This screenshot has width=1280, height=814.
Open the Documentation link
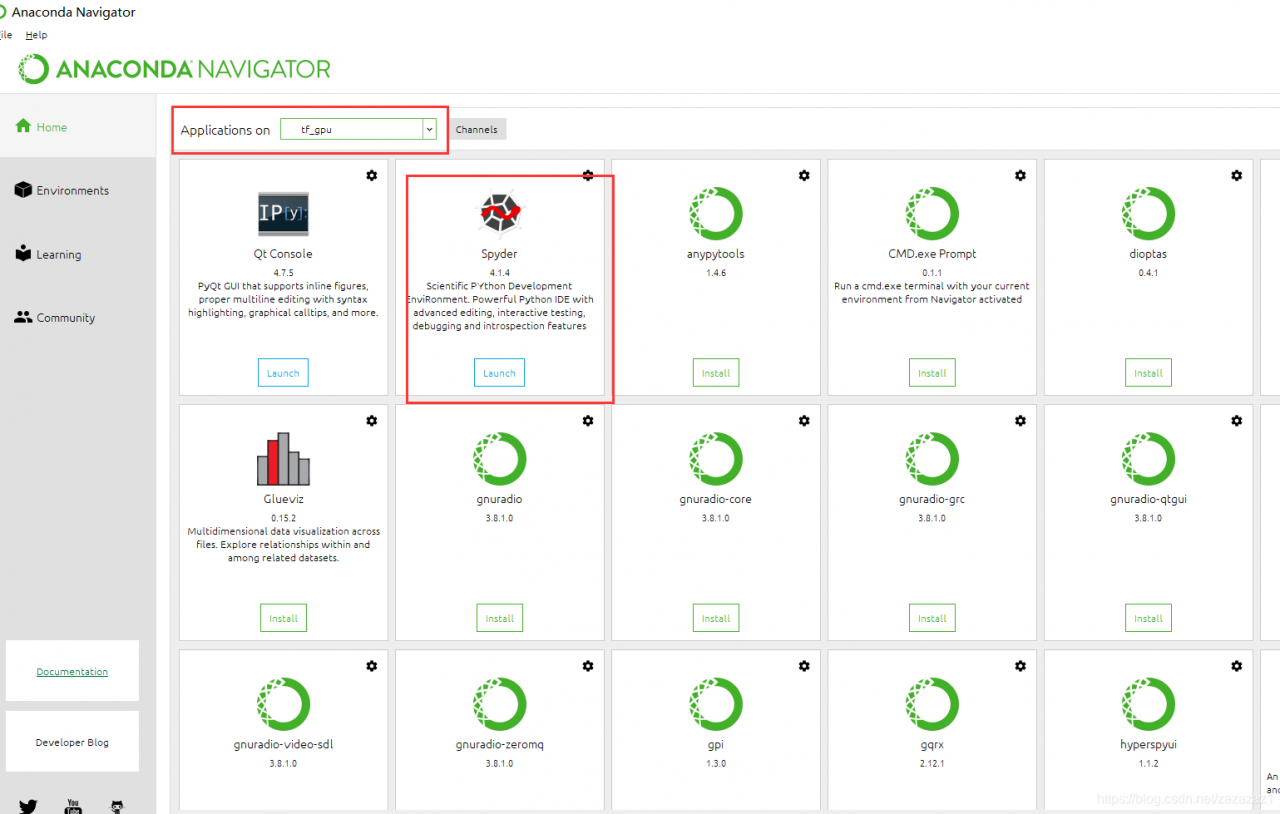[72, 671]
